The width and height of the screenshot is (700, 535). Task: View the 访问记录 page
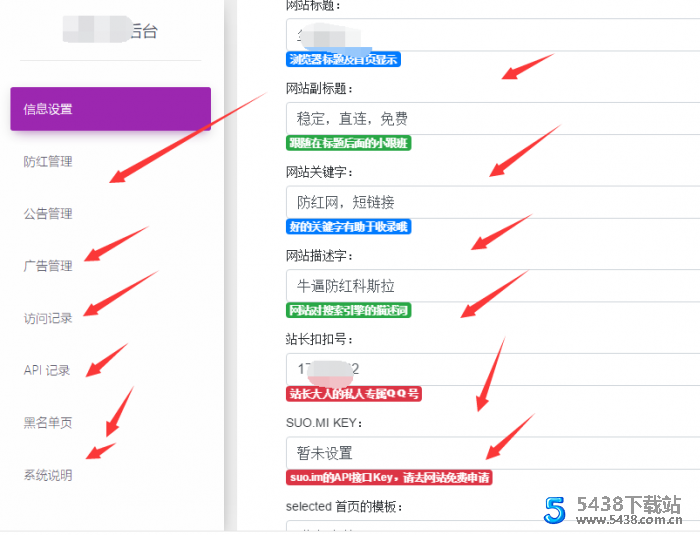48,318
